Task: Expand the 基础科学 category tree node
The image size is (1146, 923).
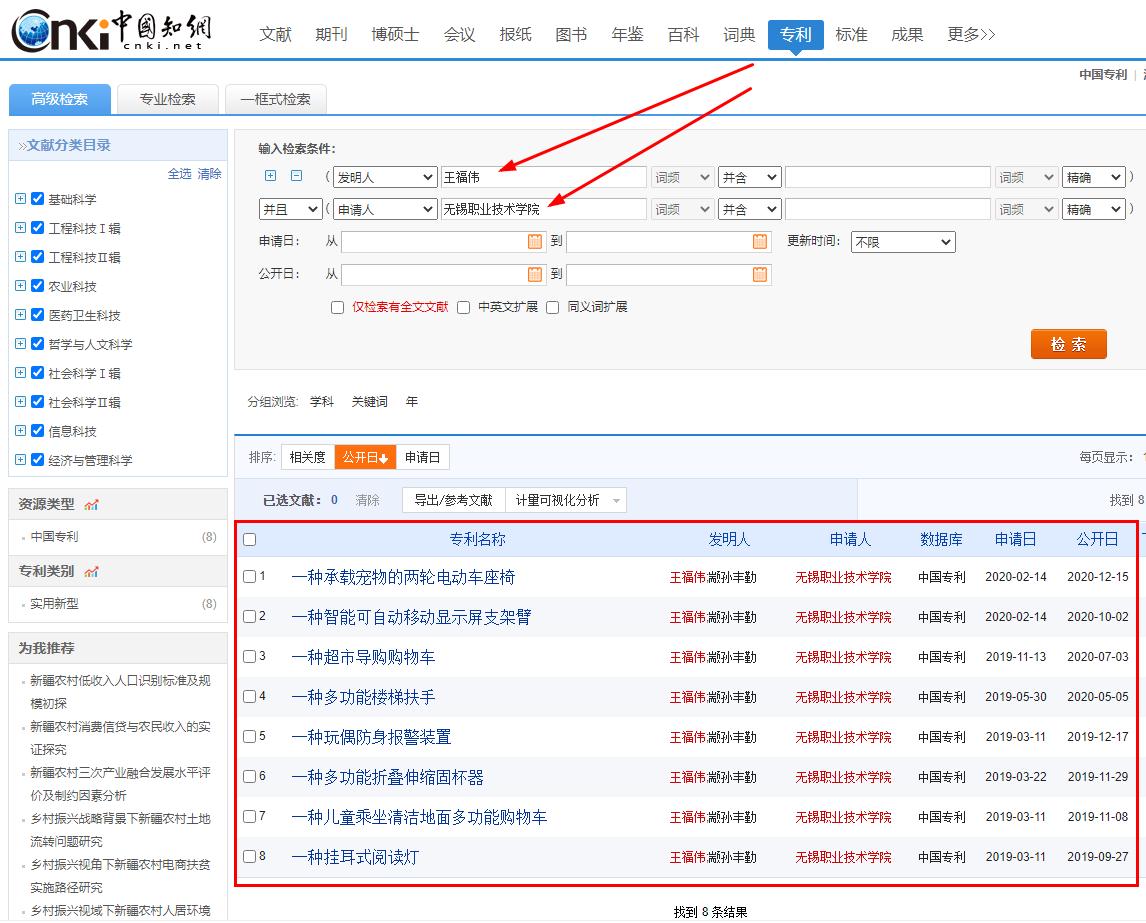Action: coord(21,199)
